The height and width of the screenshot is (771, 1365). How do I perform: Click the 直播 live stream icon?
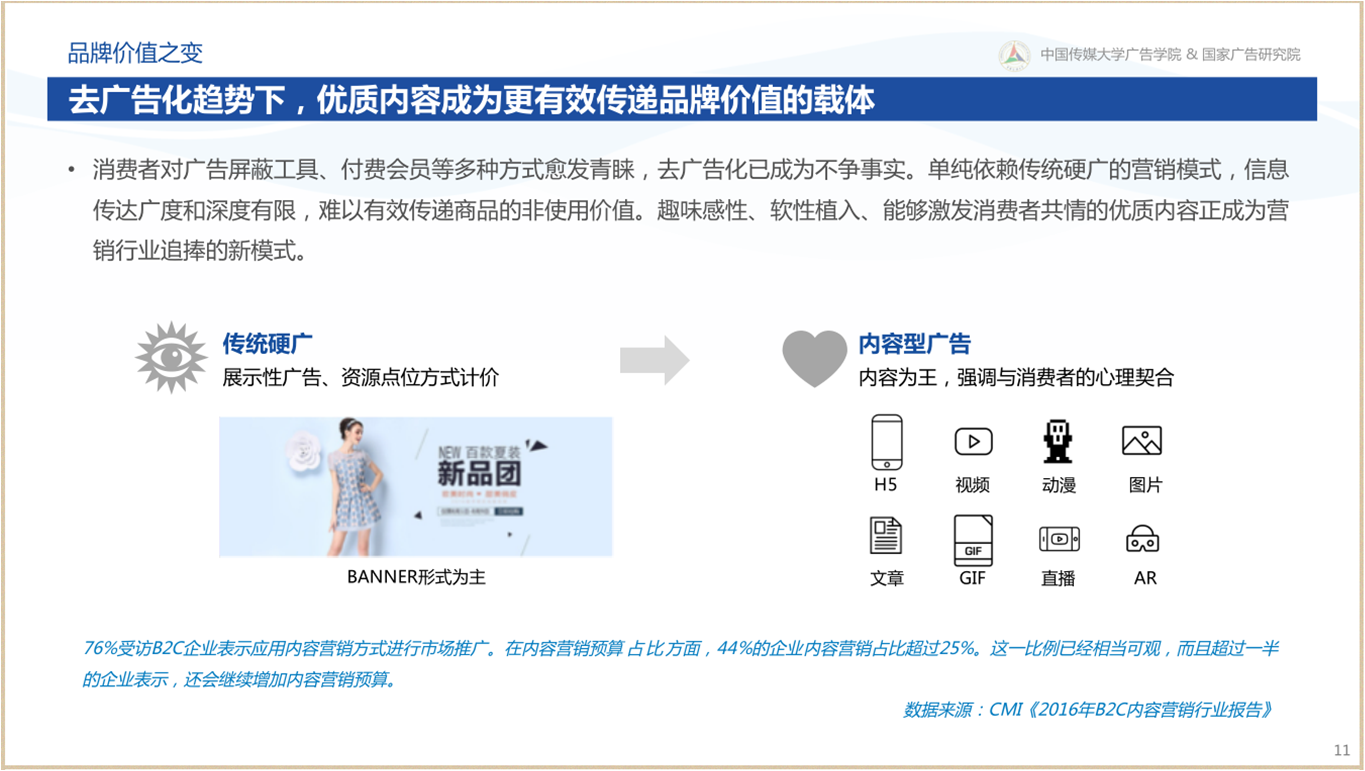click(1059, 539)
